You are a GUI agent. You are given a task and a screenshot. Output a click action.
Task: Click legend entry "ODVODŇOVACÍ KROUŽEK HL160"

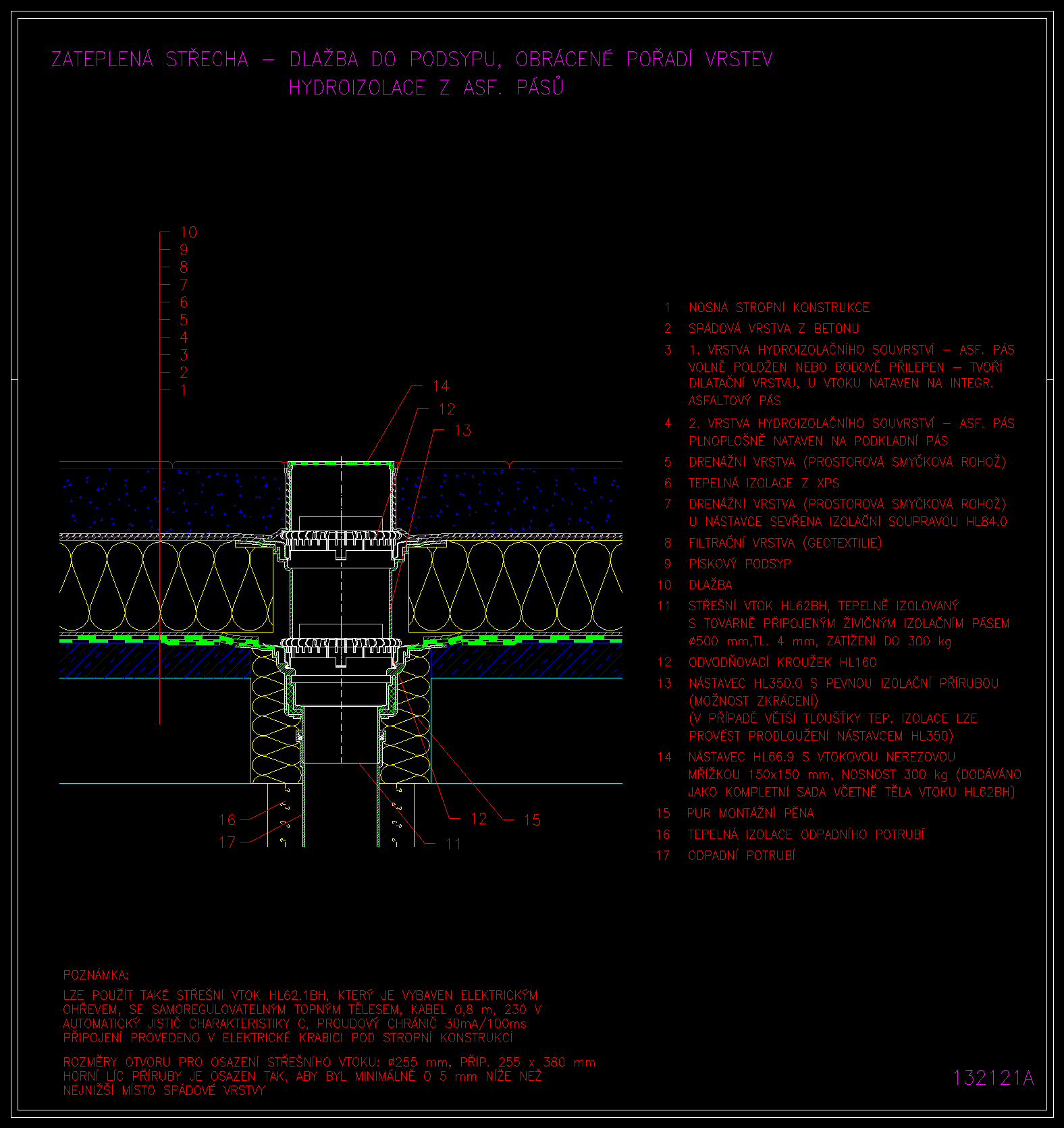pos(782,663)
